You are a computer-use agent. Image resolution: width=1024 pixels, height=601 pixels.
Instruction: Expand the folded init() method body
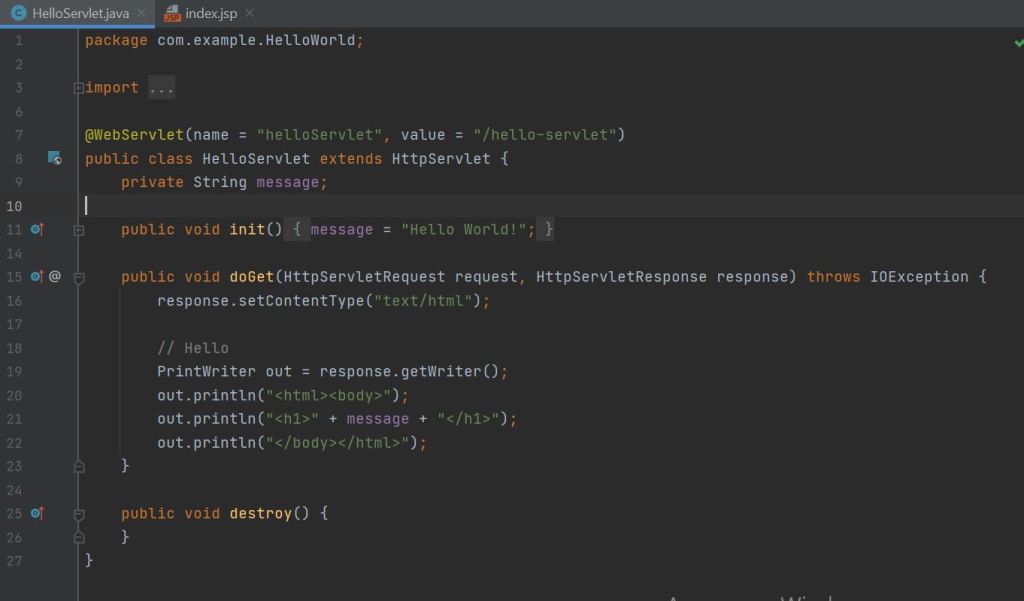point(79,230)
